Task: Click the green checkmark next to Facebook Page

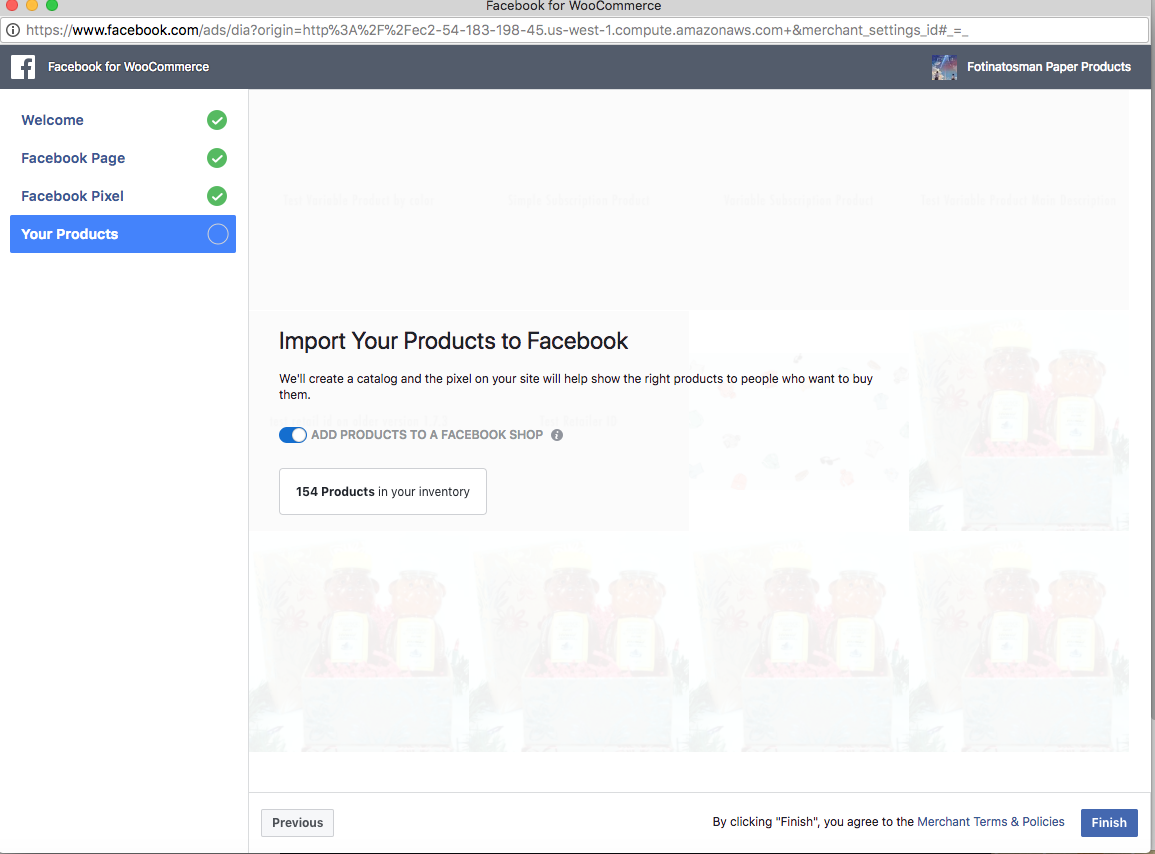Action: pos(217,158)
